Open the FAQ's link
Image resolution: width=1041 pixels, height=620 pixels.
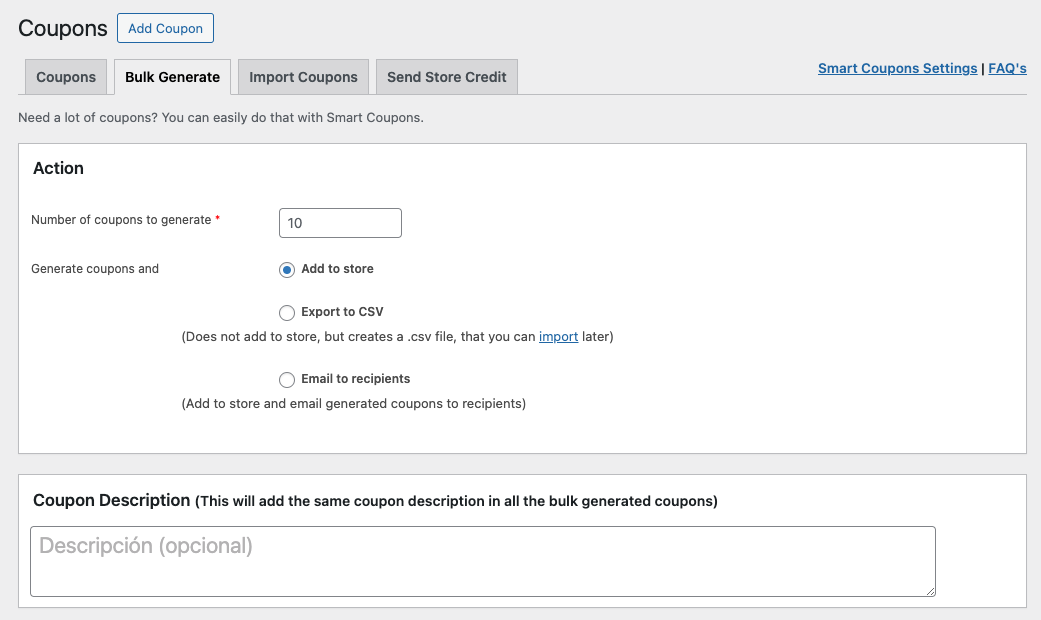pos(1007,68)
